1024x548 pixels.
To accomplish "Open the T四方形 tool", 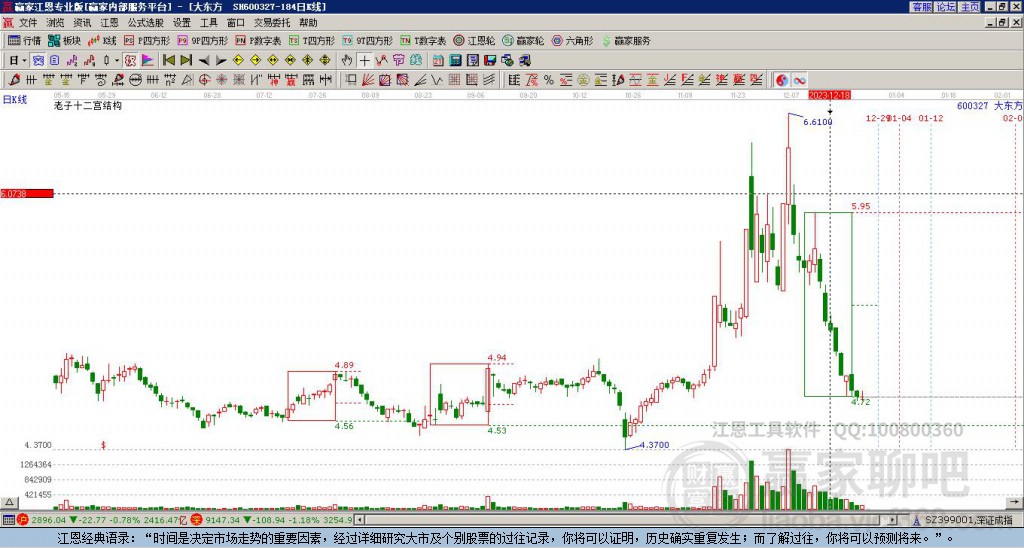I will 312,40.
